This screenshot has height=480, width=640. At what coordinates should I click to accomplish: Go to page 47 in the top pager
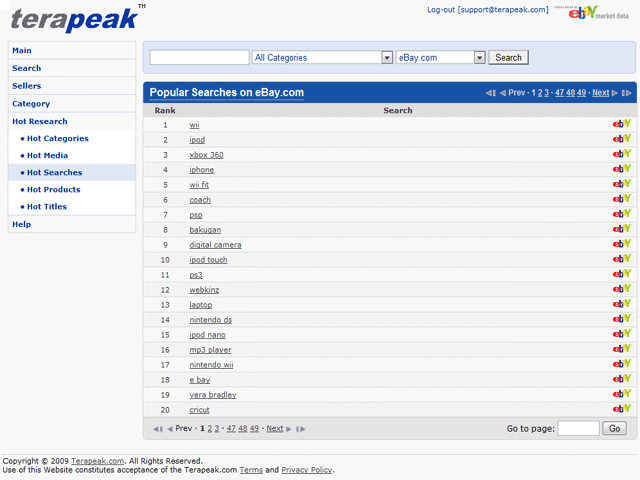pos(559,93)
